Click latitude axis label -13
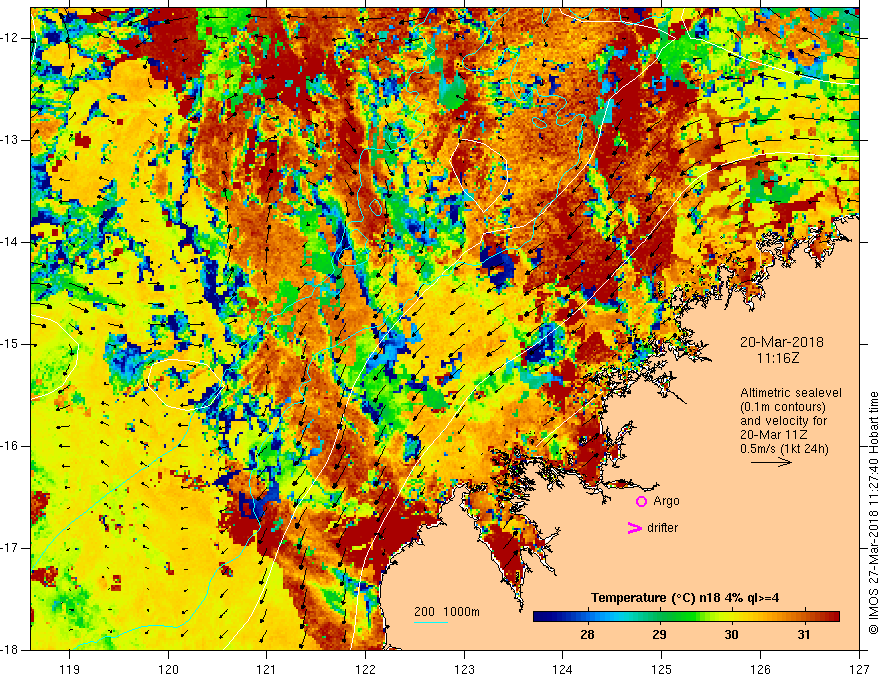 (x=11, y=140)
